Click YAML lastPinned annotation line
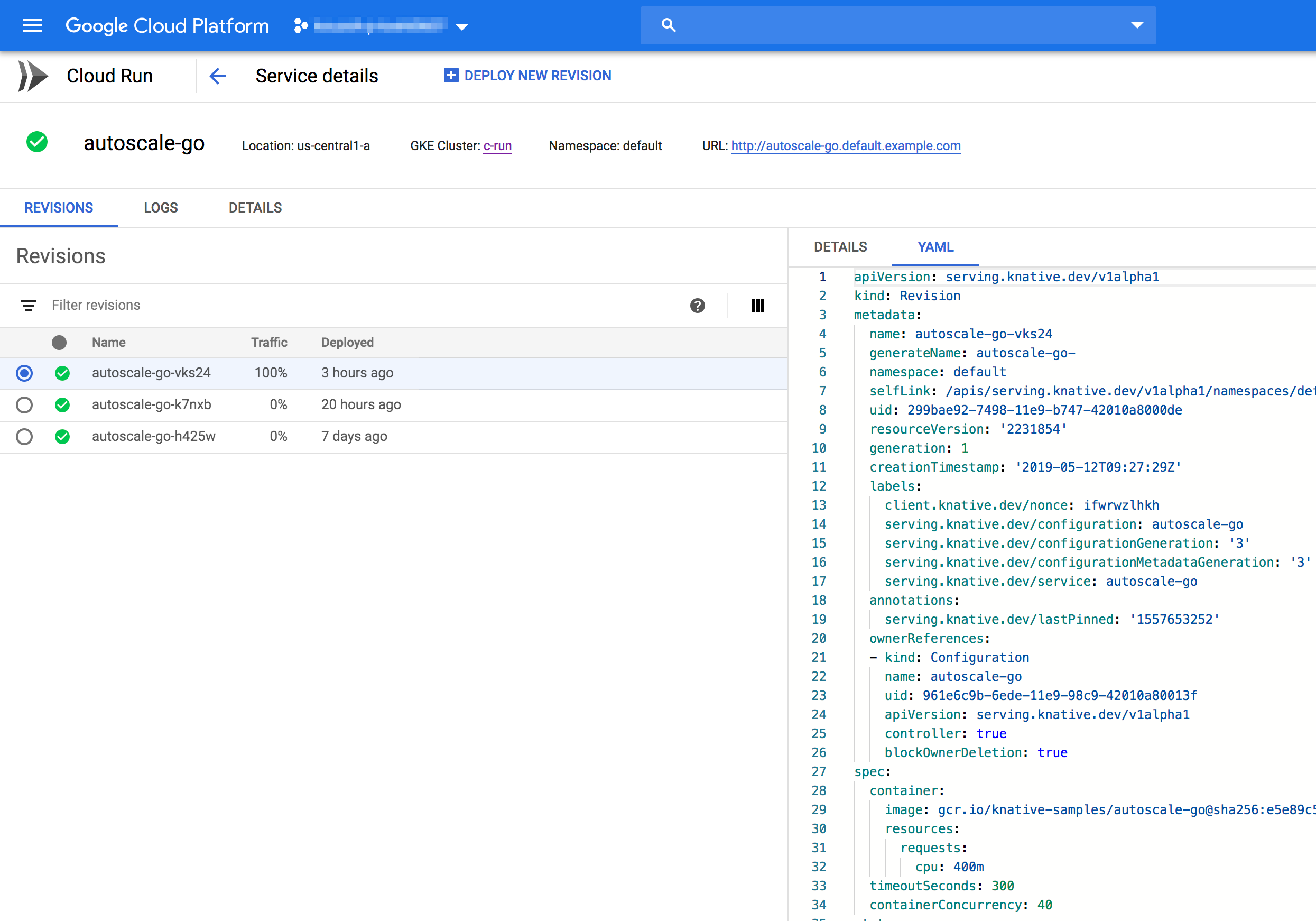 point(1052,619)
